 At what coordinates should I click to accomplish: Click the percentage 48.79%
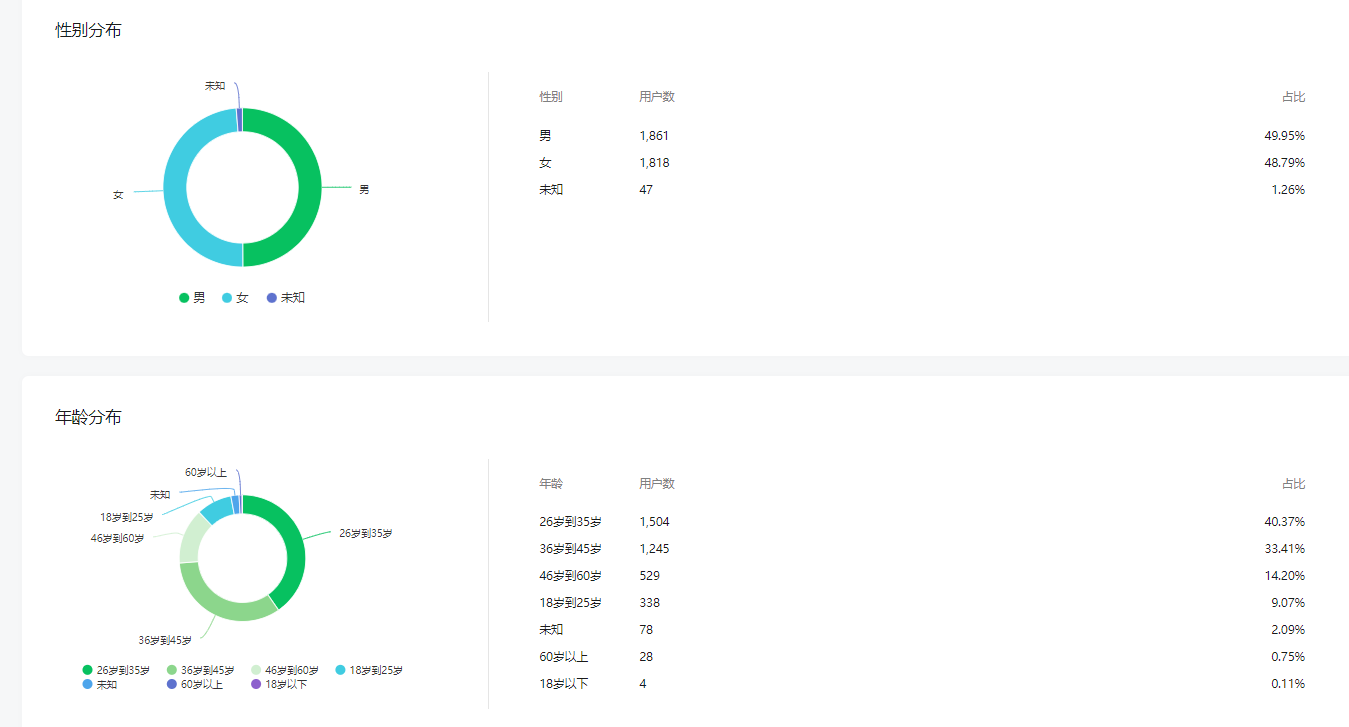1284,163
